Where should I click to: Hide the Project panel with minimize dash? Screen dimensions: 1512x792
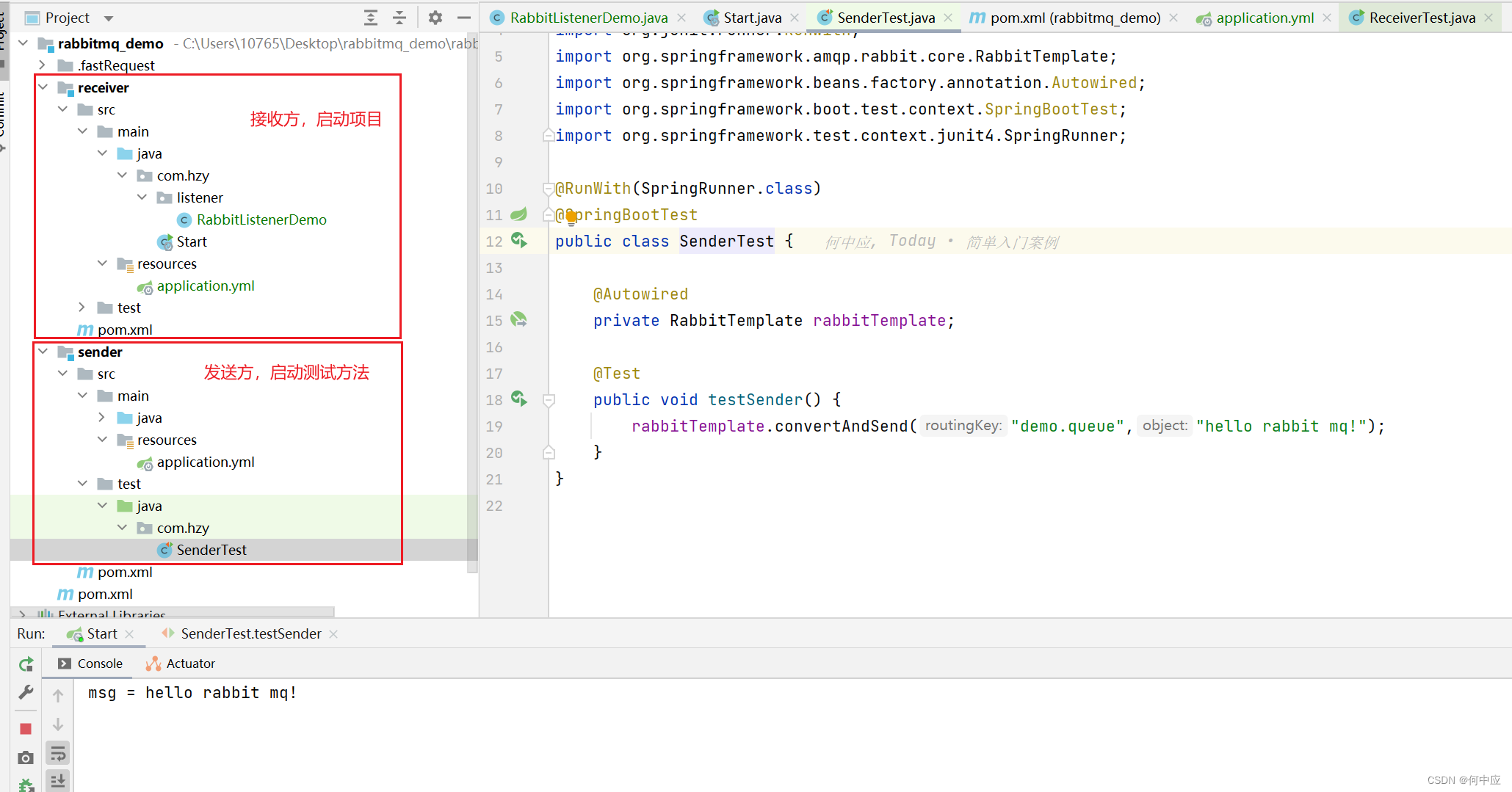(x=463, y=18)
